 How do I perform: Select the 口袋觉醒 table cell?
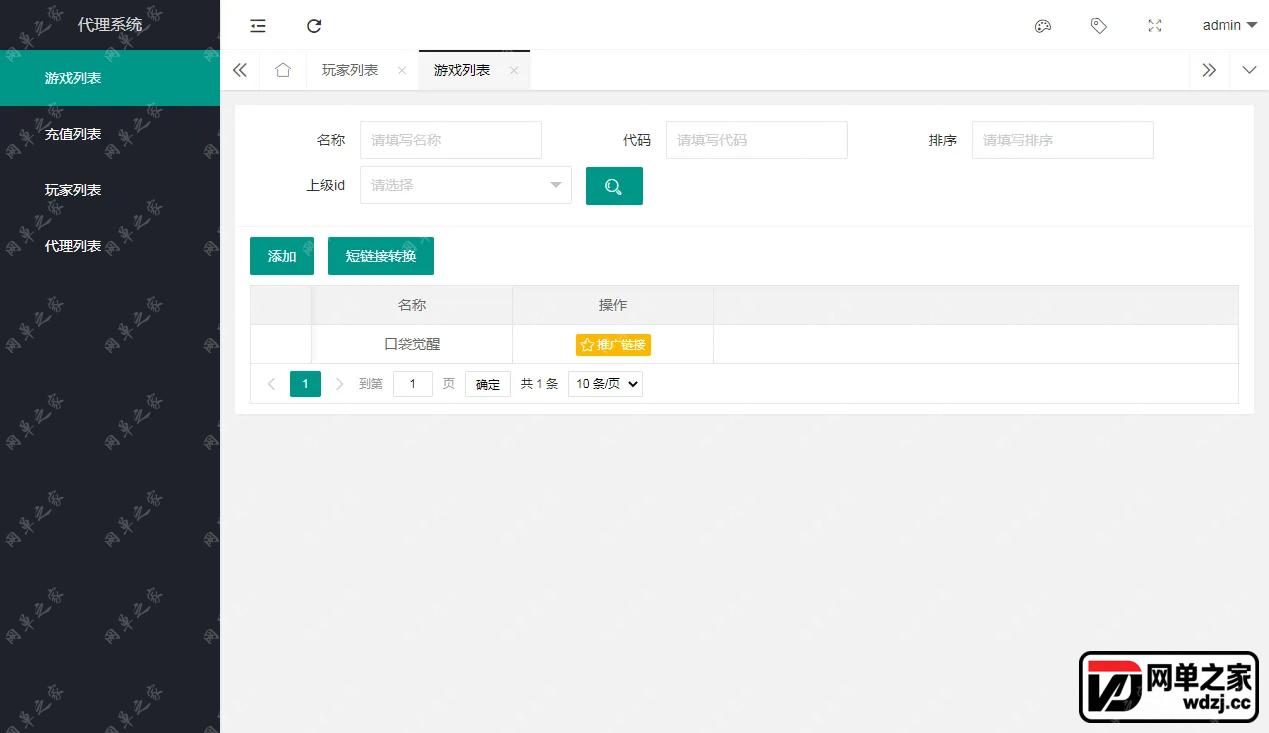click(412, 344)
